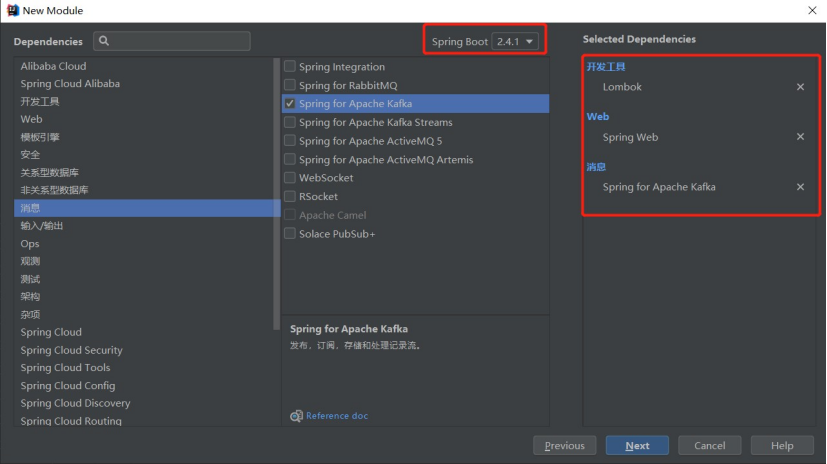827x464 pixels.
Task: Close the New Module dialog
Action: pos(812,10)
